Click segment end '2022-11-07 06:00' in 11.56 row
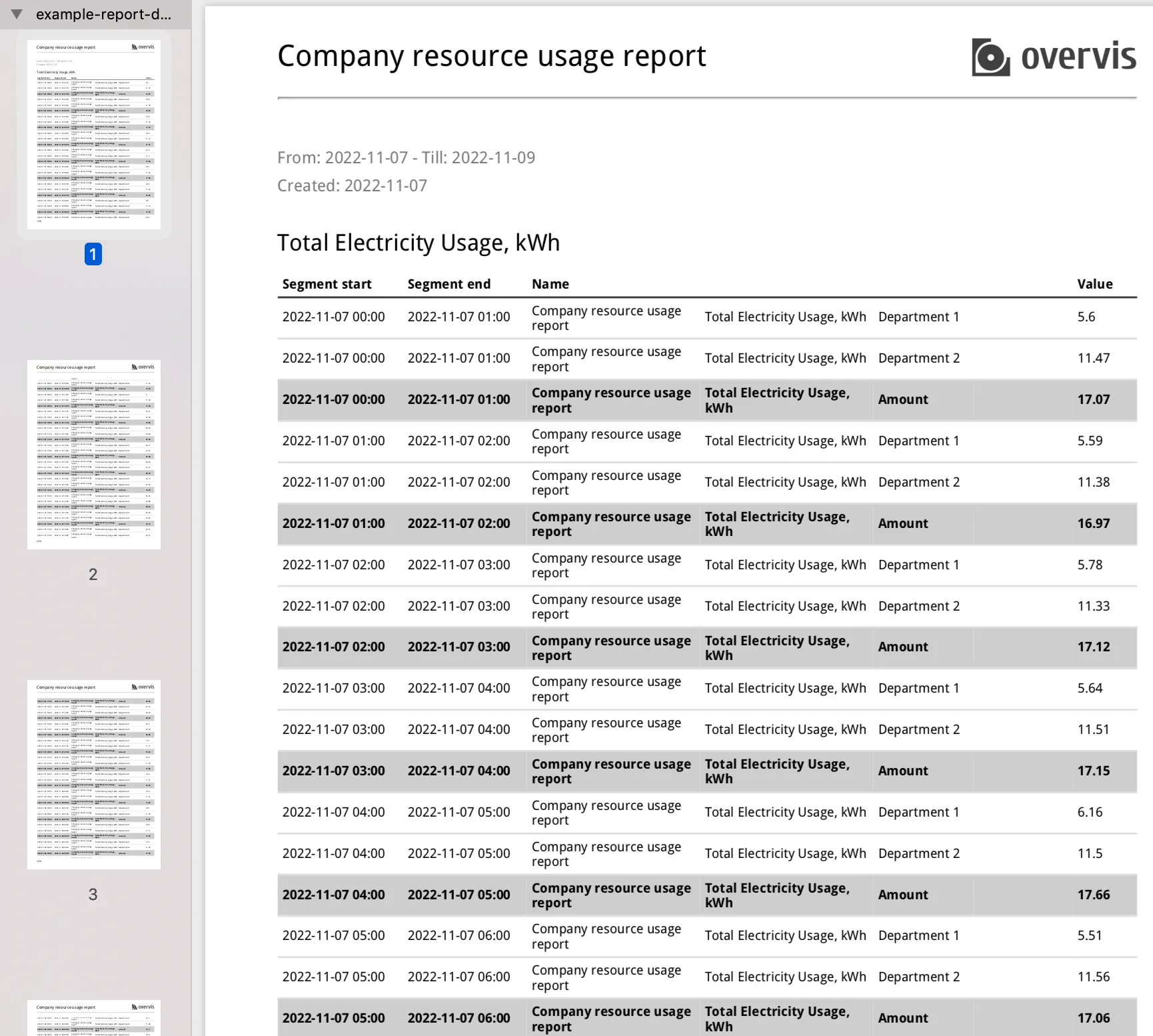Screen dimensions: 1153x1036 tap(459, 977)
